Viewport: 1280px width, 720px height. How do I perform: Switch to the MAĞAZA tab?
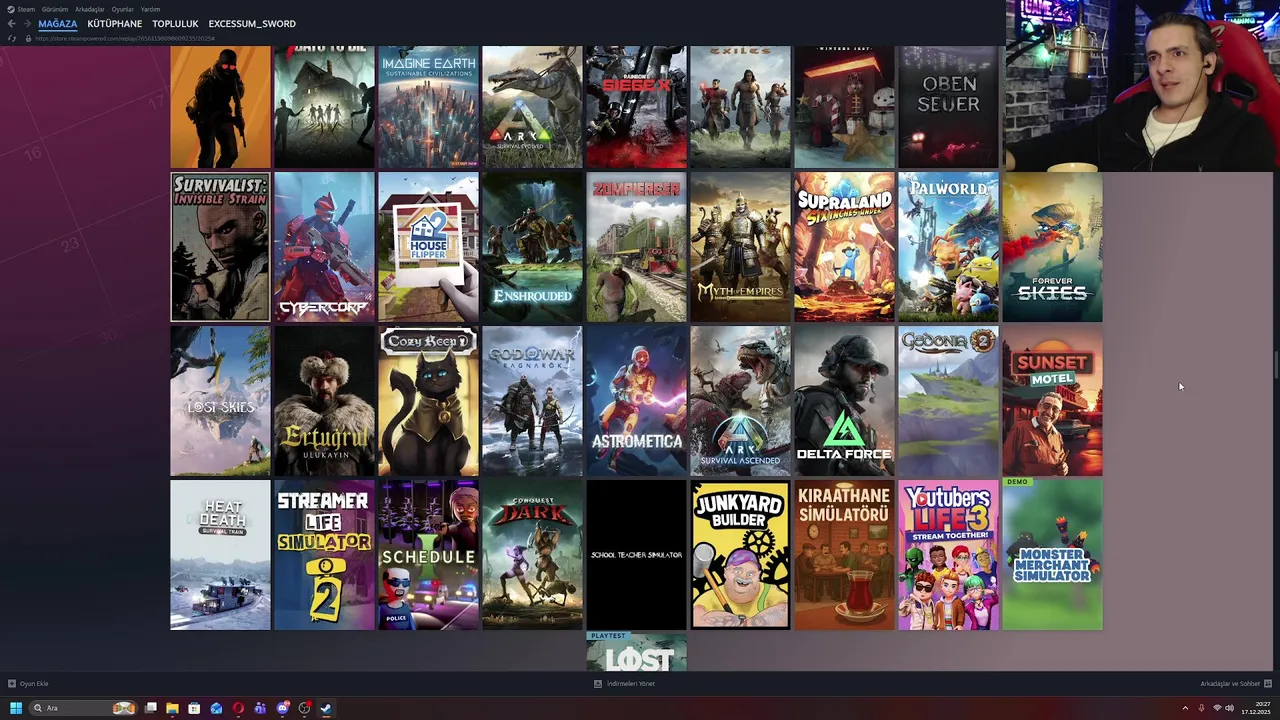(57, 24)
